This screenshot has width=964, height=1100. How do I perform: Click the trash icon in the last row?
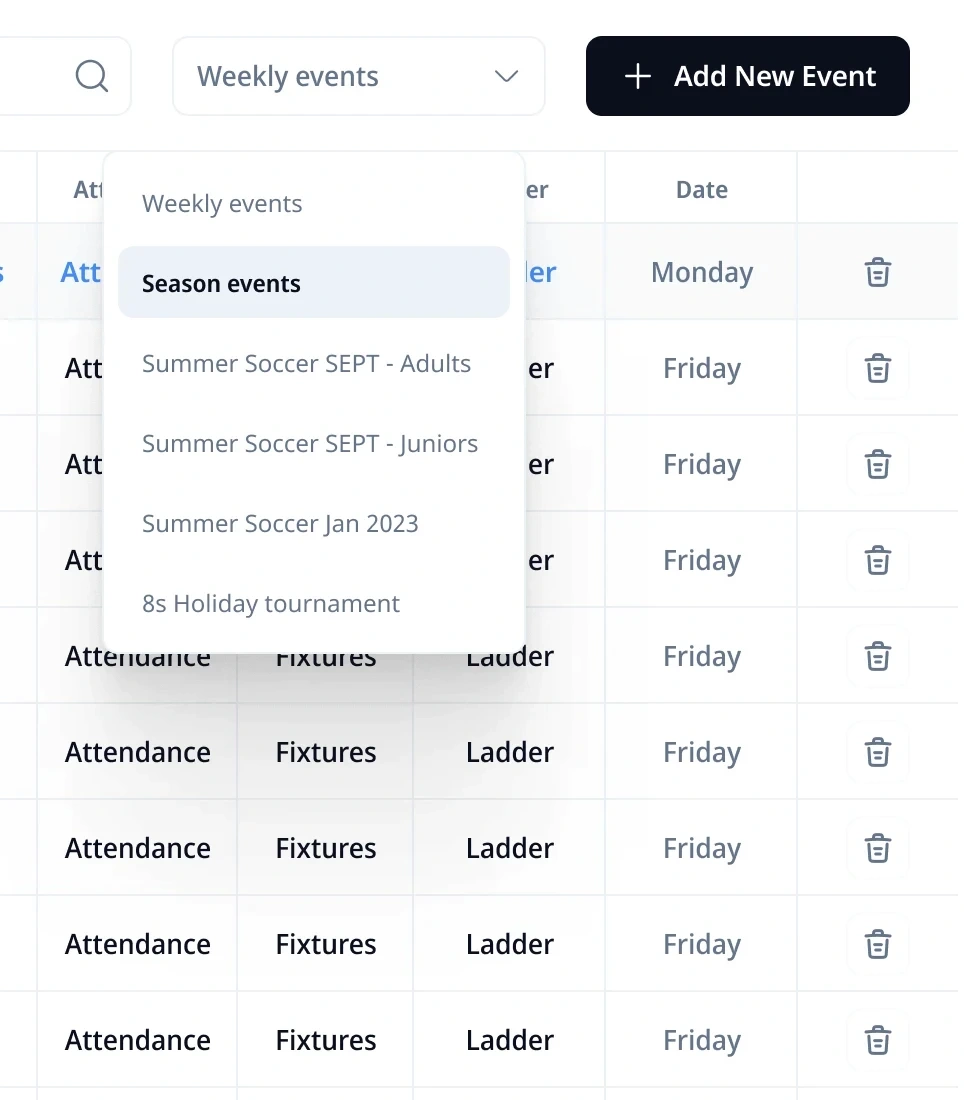[878, 1040]
